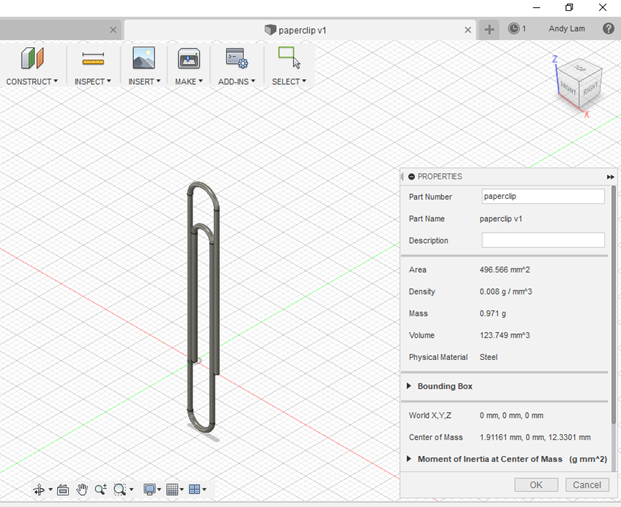
Task: Click the Part Name value paperclip v1
Action: (501, 219)
